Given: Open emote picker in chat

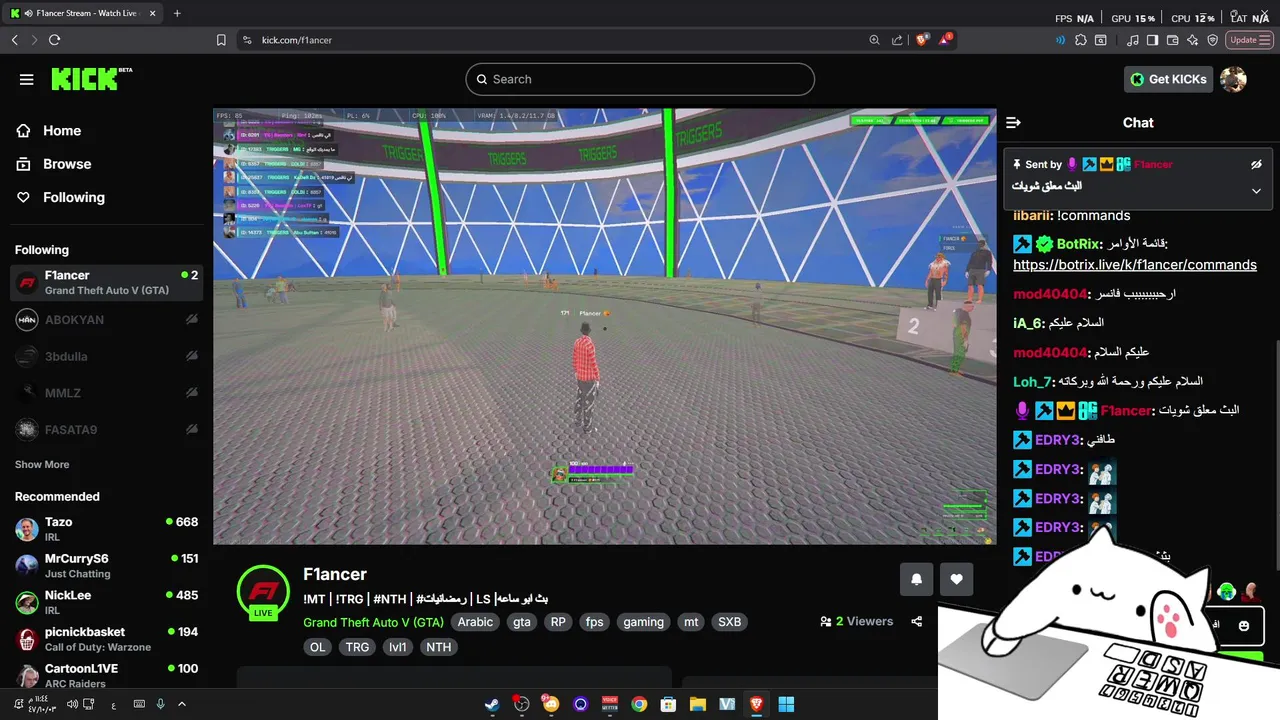Looking at the screenshot, I should coord(1243,626).
